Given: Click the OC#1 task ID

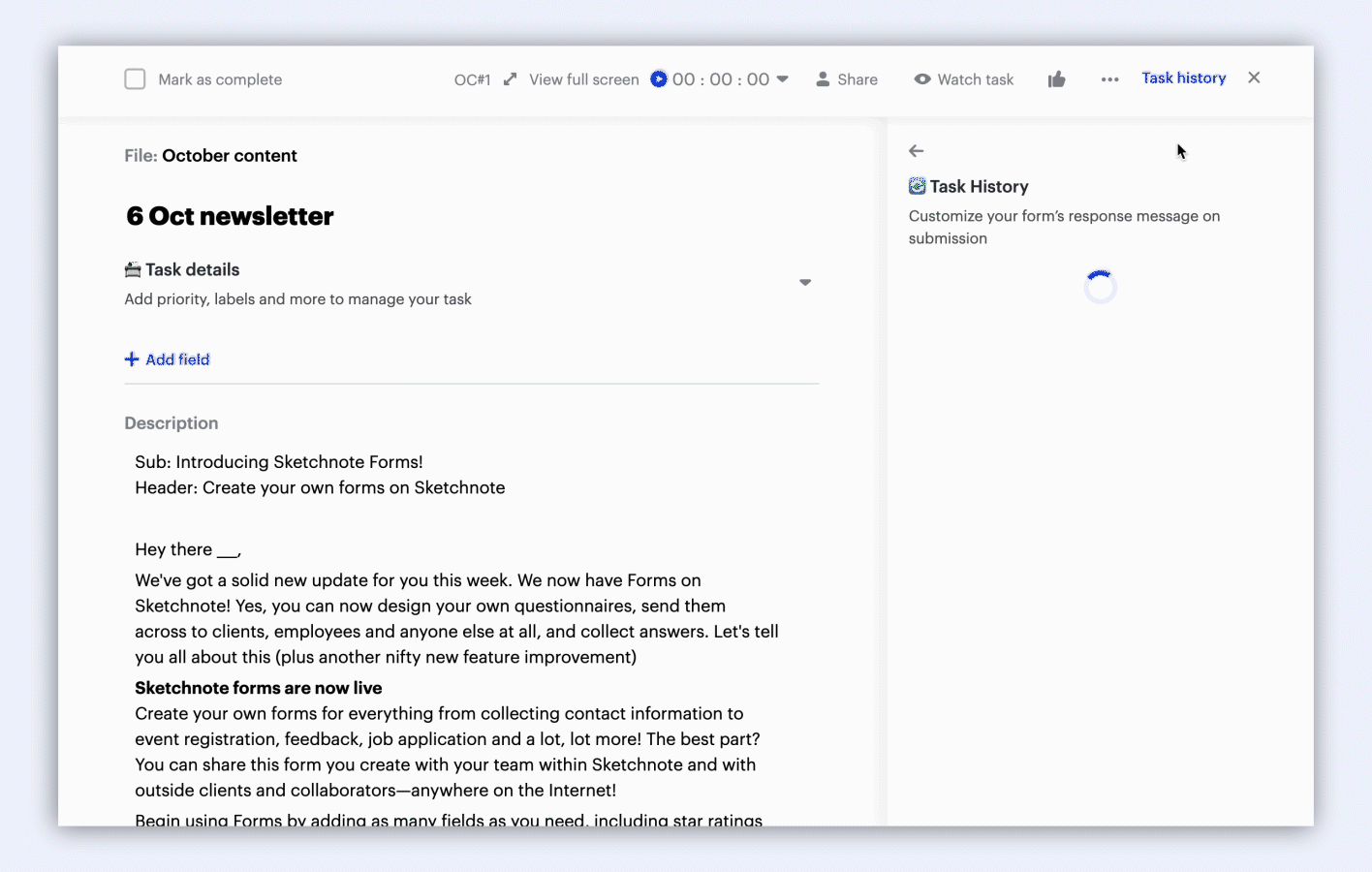Looking at the screenshot, I should [x=473, y=79].
